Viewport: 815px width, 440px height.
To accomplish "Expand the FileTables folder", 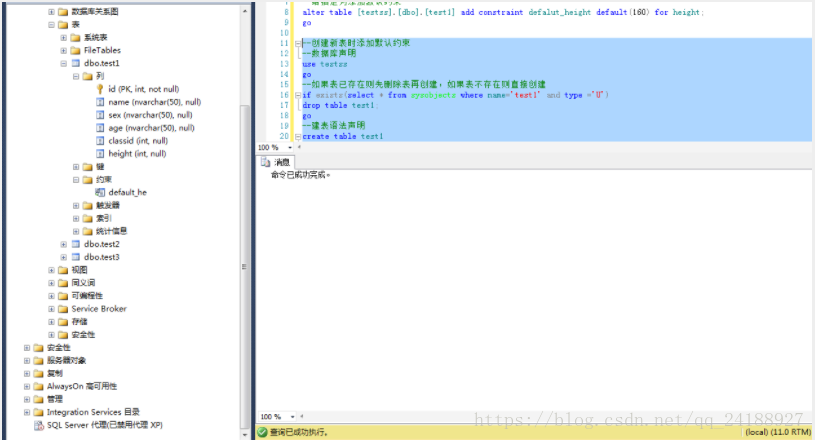I will [x=63, y=50].
